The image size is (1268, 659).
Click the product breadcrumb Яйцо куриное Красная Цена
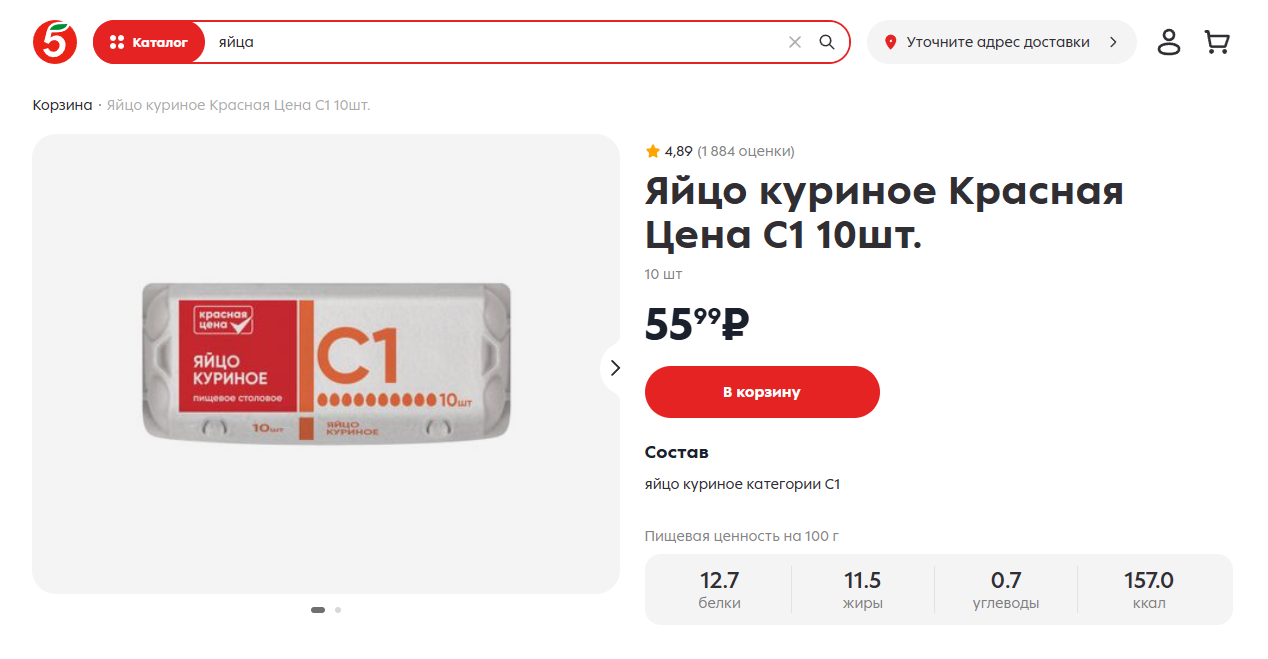tap(238, 105)
